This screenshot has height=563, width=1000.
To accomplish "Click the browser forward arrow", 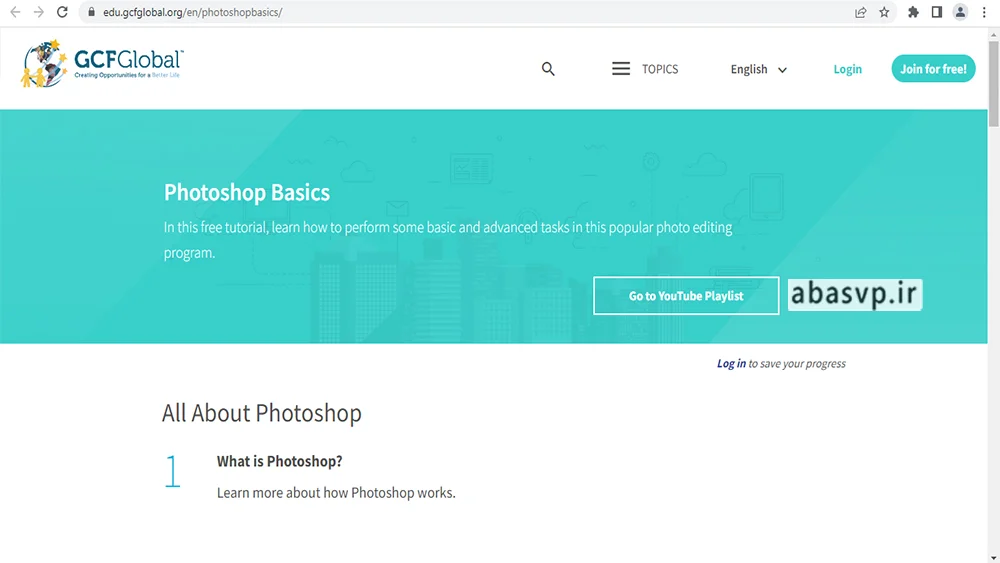I will pos(39,12).
